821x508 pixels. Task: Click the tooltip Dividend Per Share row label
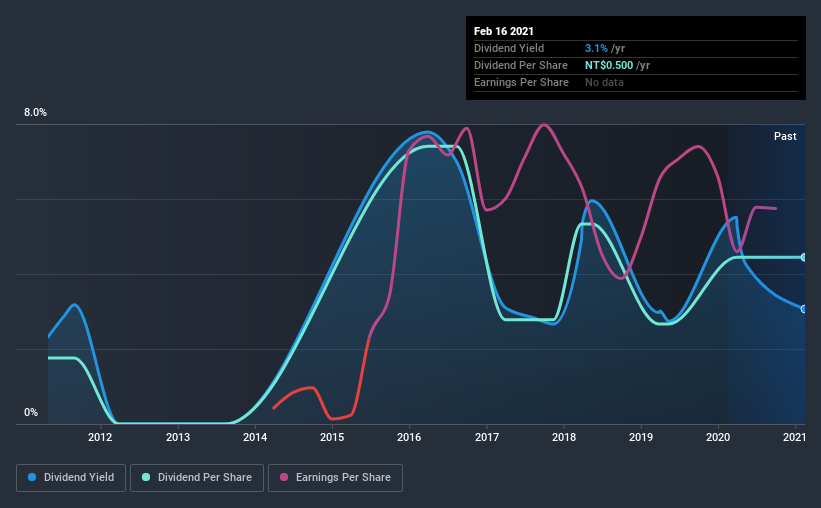[x=520, y=65]
